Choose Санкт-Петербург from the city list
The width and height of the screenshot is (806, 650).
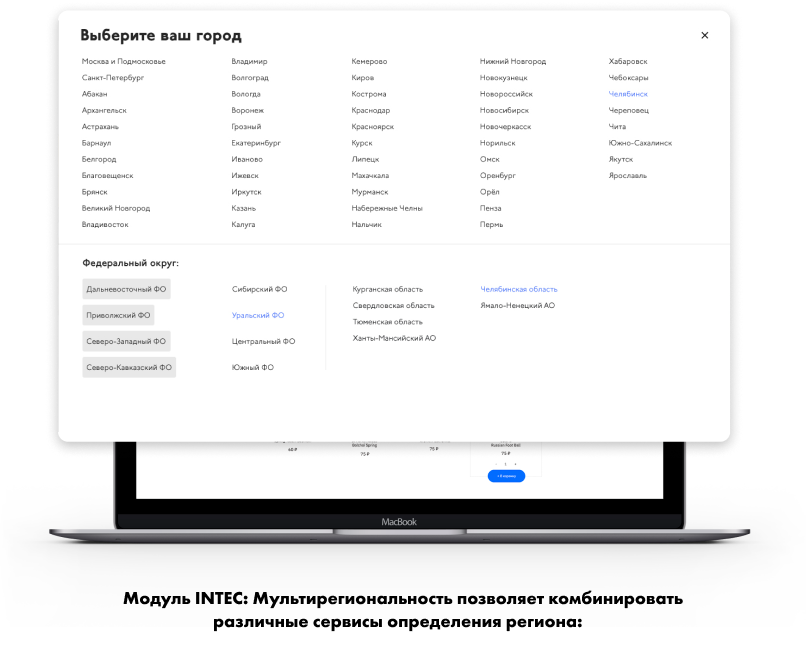click(x=113, y=78)
